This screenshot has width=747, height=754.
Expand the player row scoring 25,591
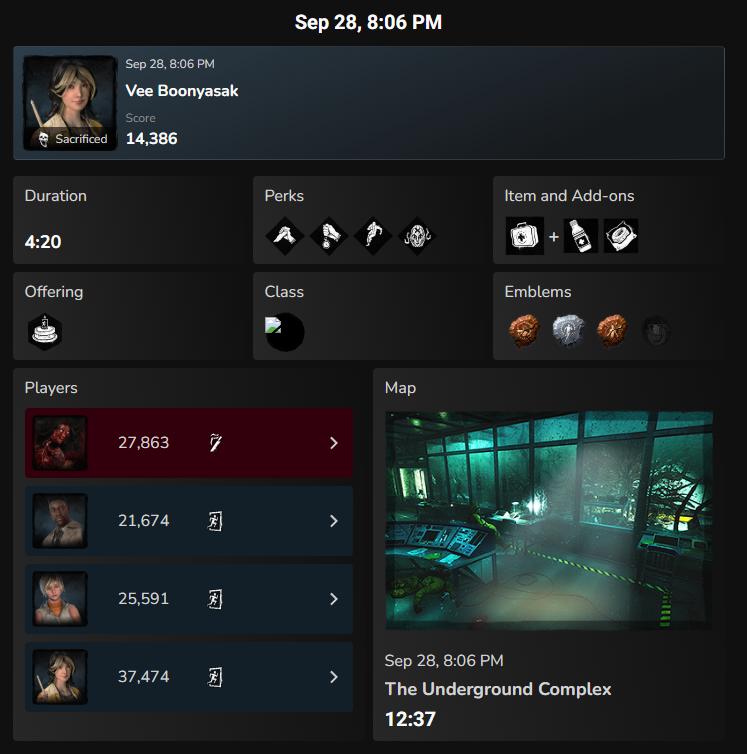189,599
